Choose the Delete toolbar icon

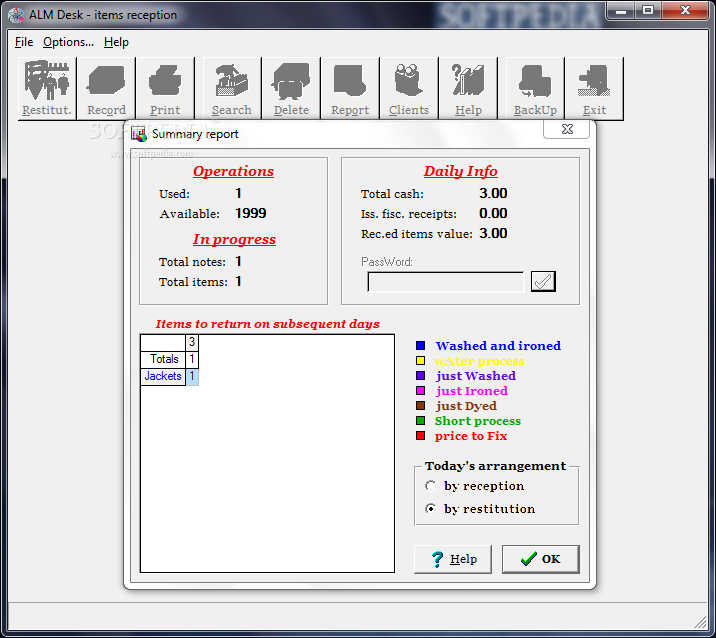291,89
